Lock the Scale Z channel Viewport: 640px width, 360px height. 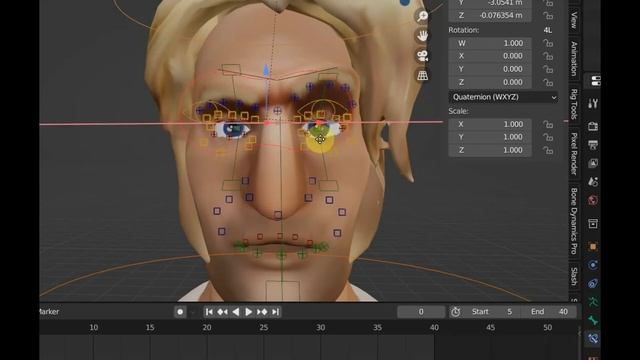pyautogui.click(x=548, y=150)
